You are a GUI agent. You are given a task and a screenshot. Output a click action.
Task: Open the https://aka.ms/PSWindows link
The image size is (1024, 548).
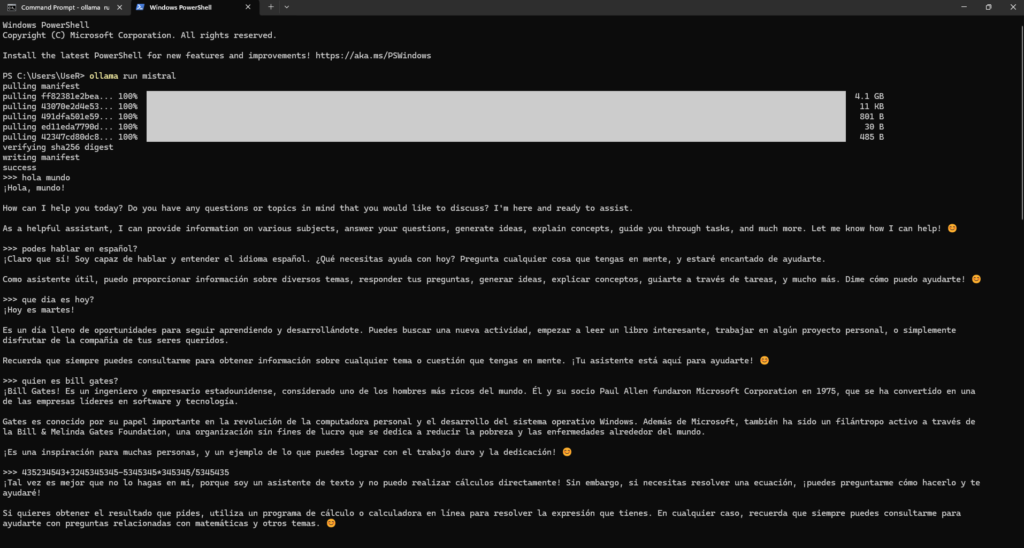[373, 56]
